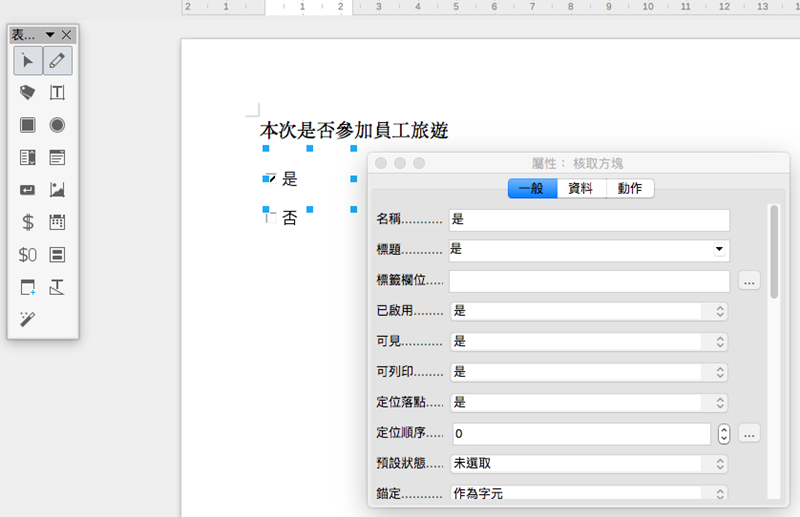The height and width of the screenshot is (517, 800).
Task: Select the round Option Button control tool
Action: 57,125
